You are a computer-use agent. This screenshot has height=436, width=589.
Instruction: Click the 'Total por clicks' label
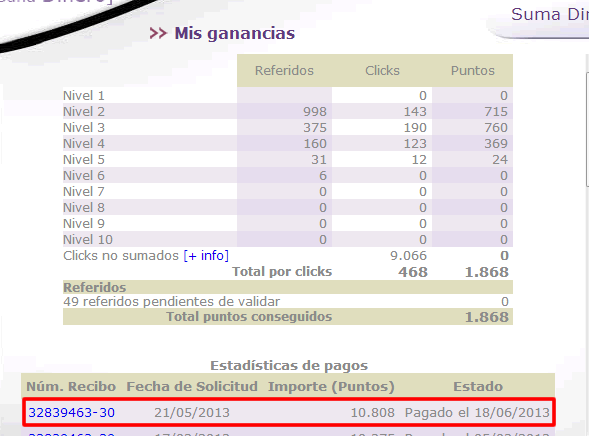click(282, 272)
